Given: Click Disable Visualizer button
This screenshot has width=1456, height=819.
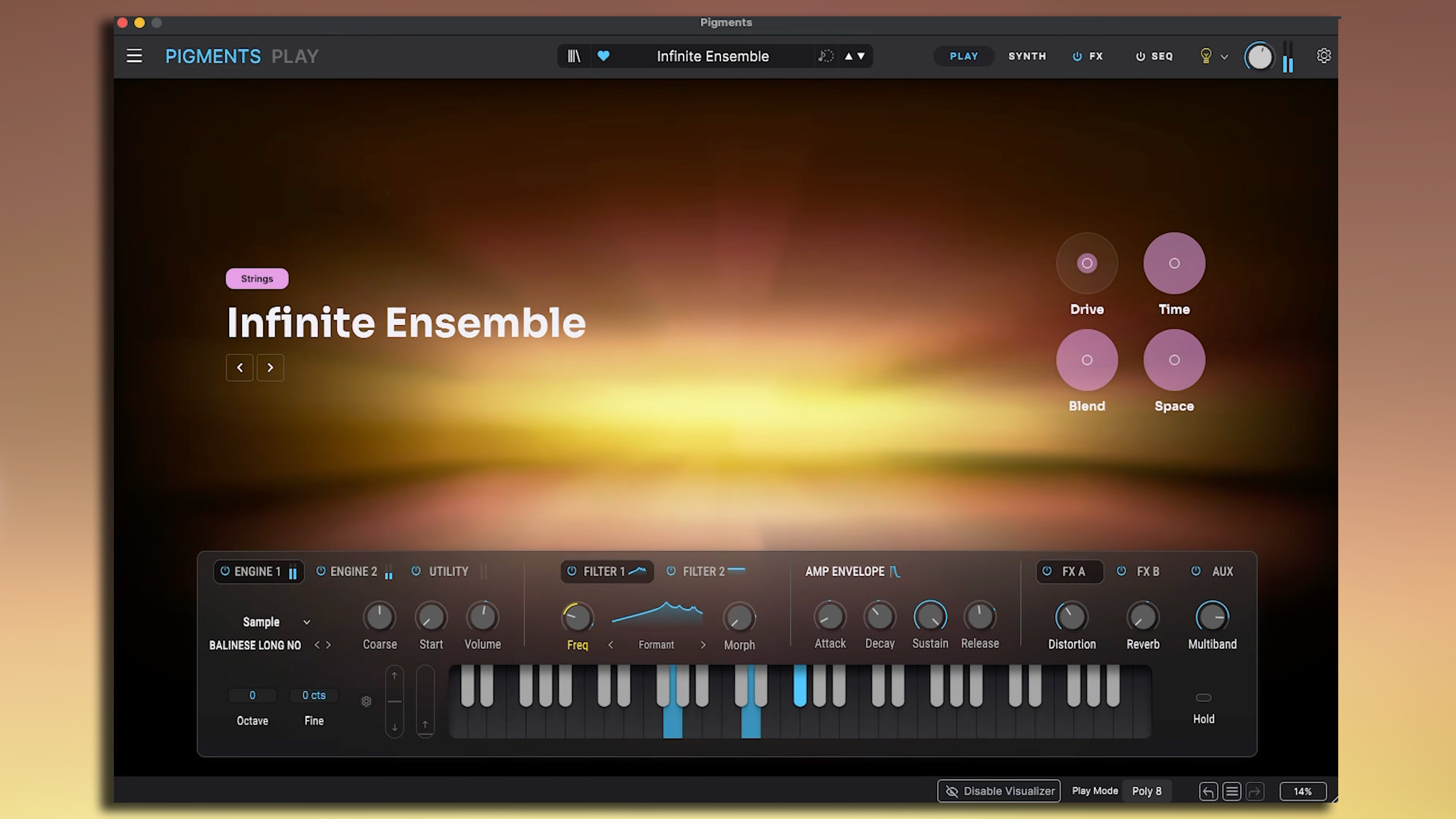Looking at the screenshot, I should click(x=999, y=791).
